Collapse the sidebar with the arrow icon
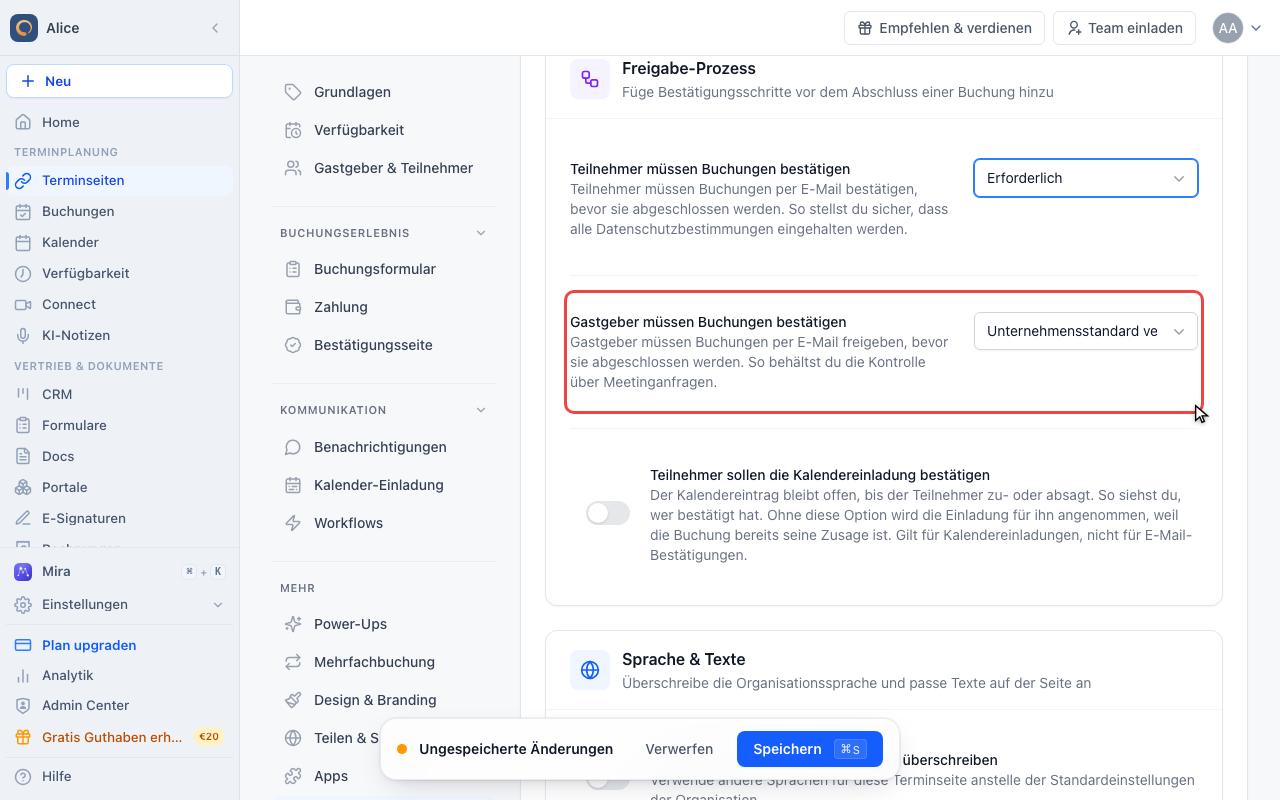Viewport: 1280px width, 800px height. point(215,28)
